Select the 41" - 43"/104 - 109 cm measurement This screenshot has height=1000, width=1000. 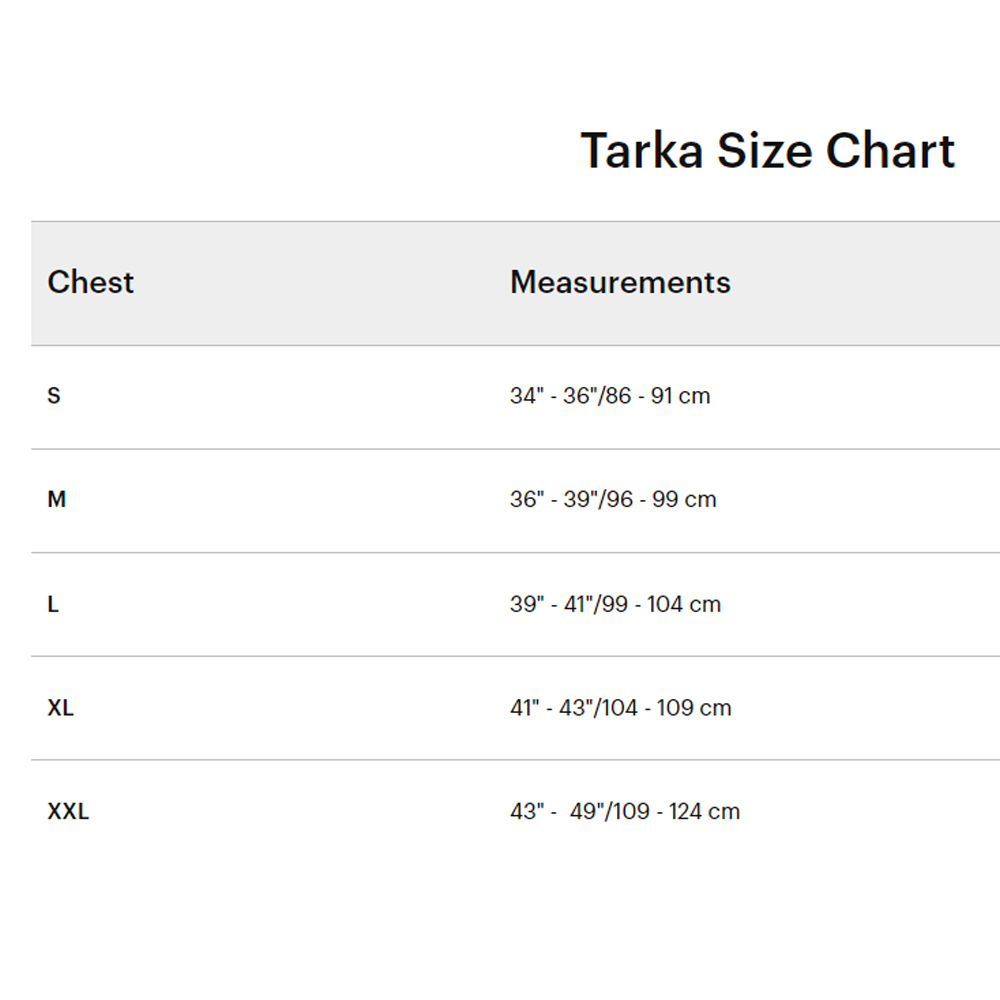(621, 707)
